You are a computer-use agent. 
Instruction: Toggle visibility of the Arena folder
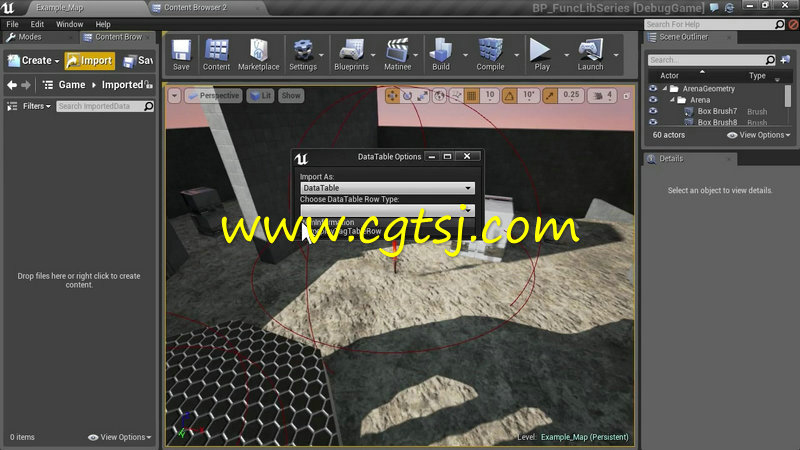pos(653,99)
